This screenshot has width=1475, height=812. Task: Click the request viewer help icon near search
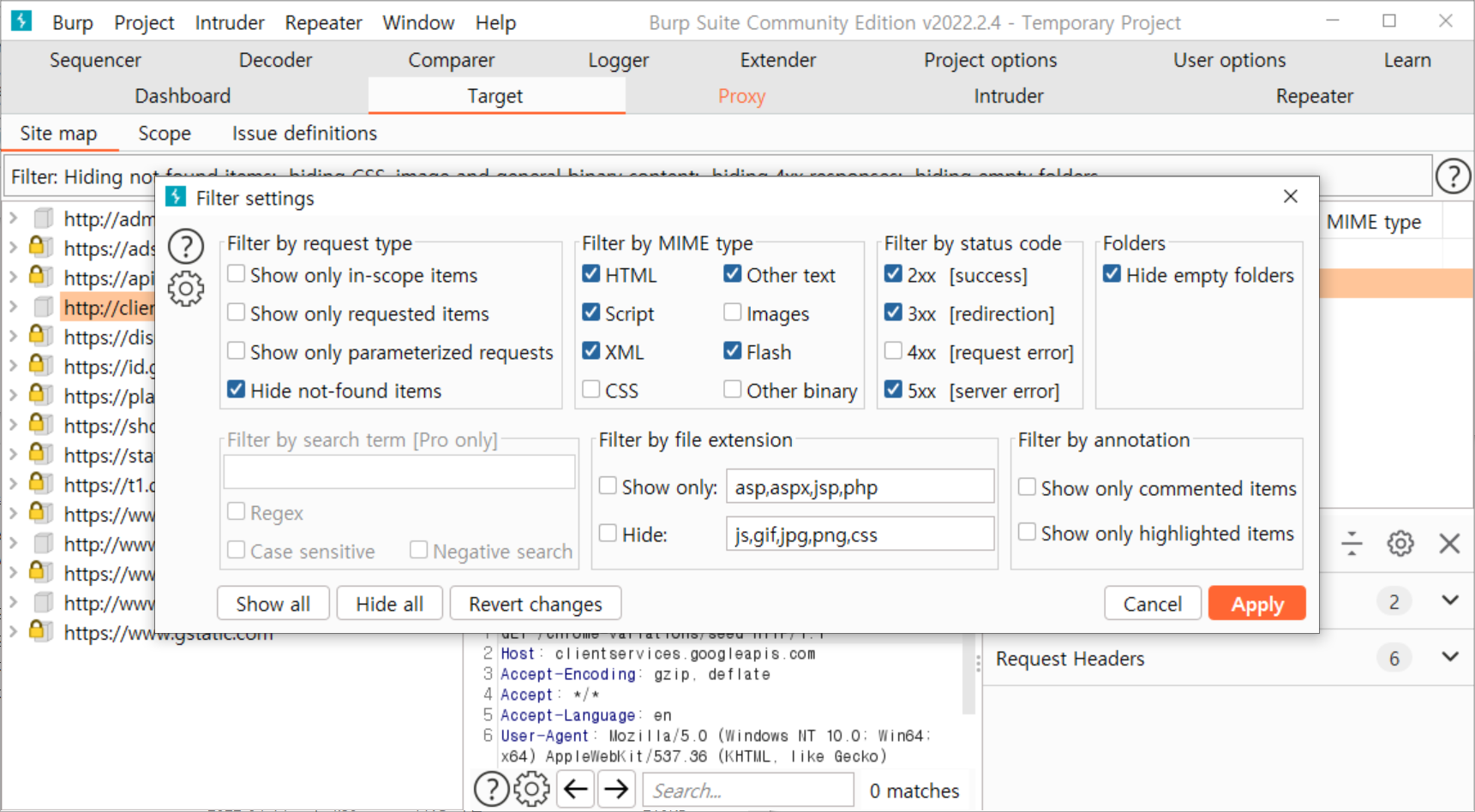pos(492,789)
